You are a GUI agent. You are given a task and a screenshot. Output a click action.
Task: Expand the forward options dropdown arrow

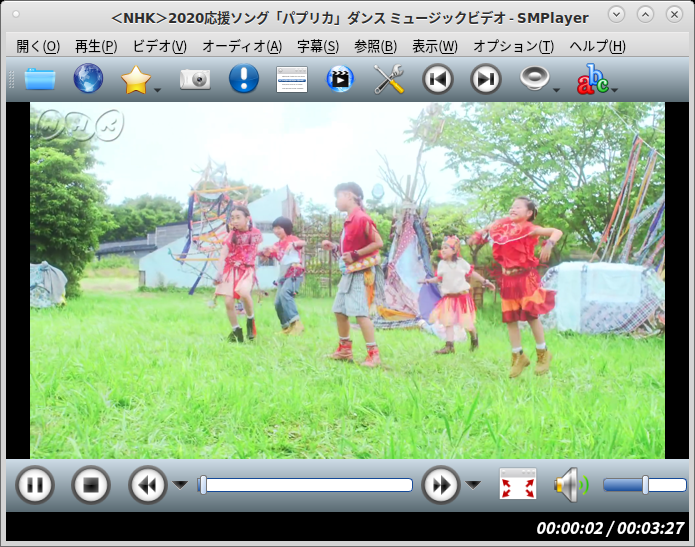[473, 485]
